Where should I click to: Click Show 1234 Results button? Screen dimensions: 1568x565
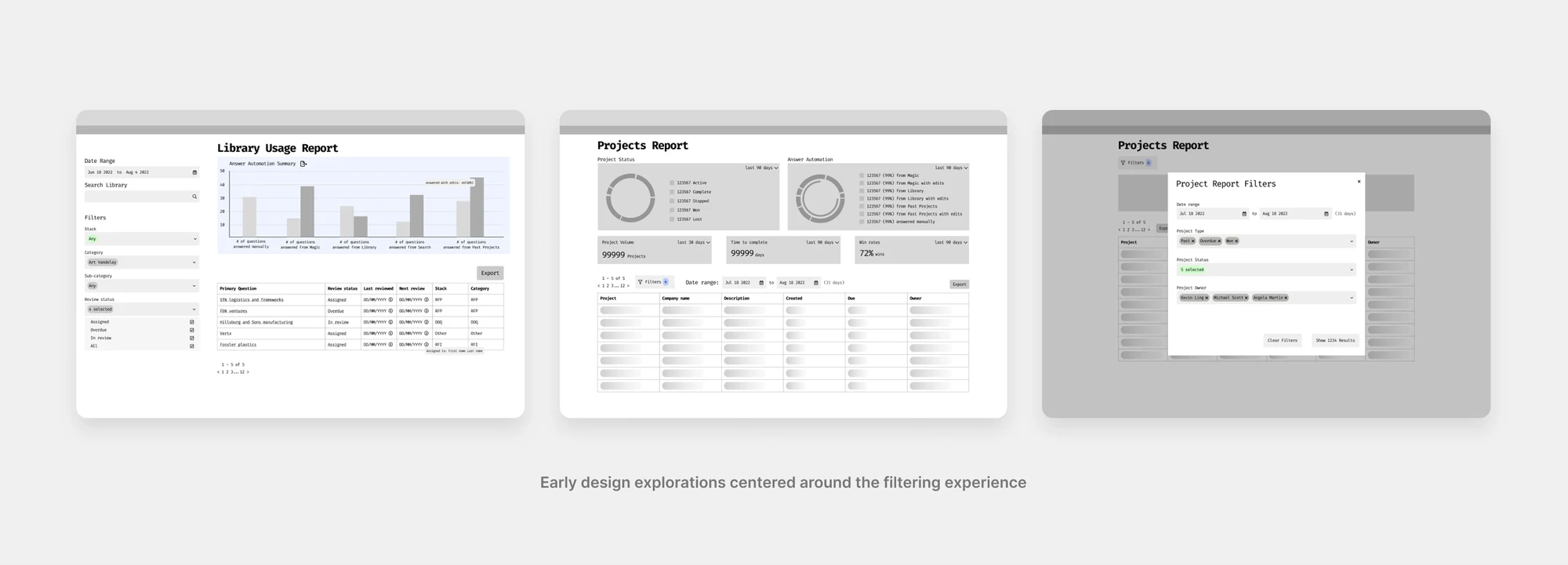(1335, 340)
